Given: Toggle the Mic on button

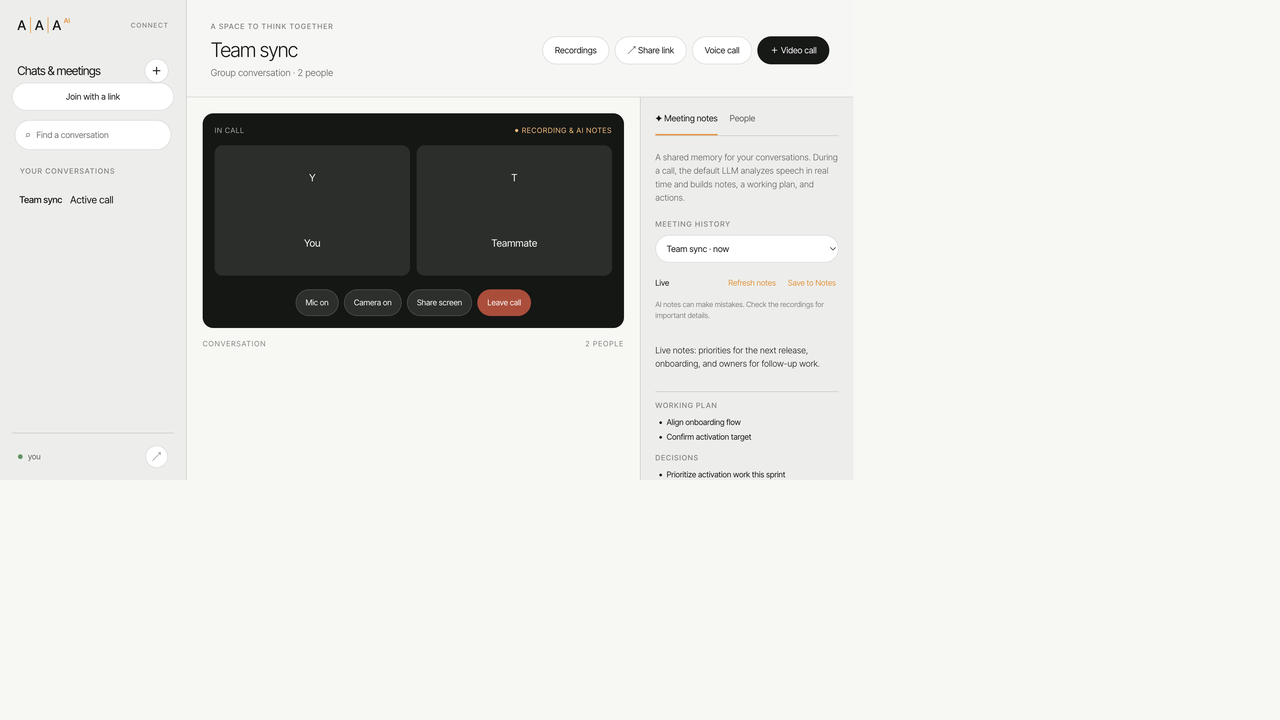Looking at the screenshot, I should click(x=317, y=303).
